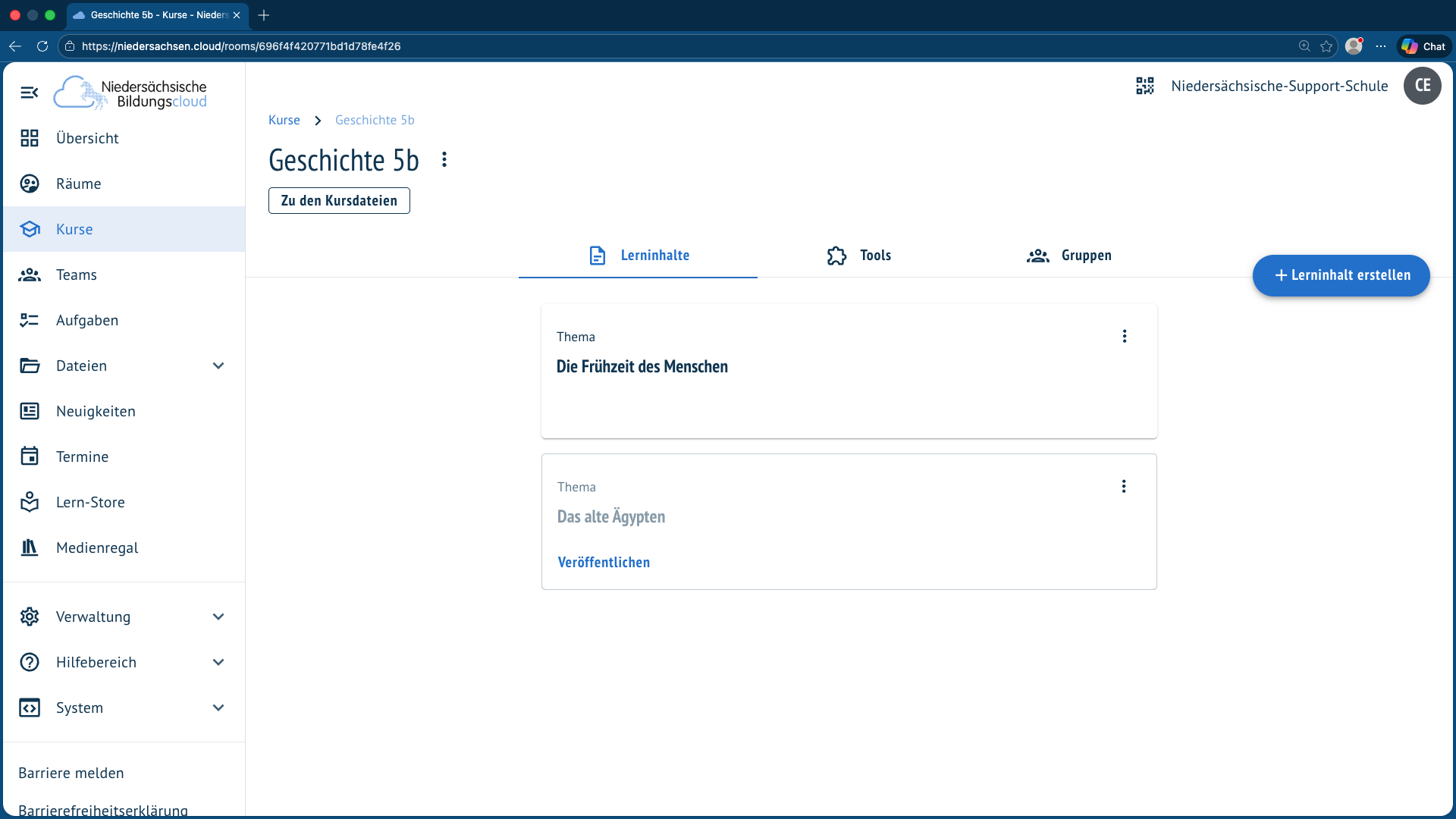
Task: Expand the Verwaltung section
Action: [x=218, y=617]
